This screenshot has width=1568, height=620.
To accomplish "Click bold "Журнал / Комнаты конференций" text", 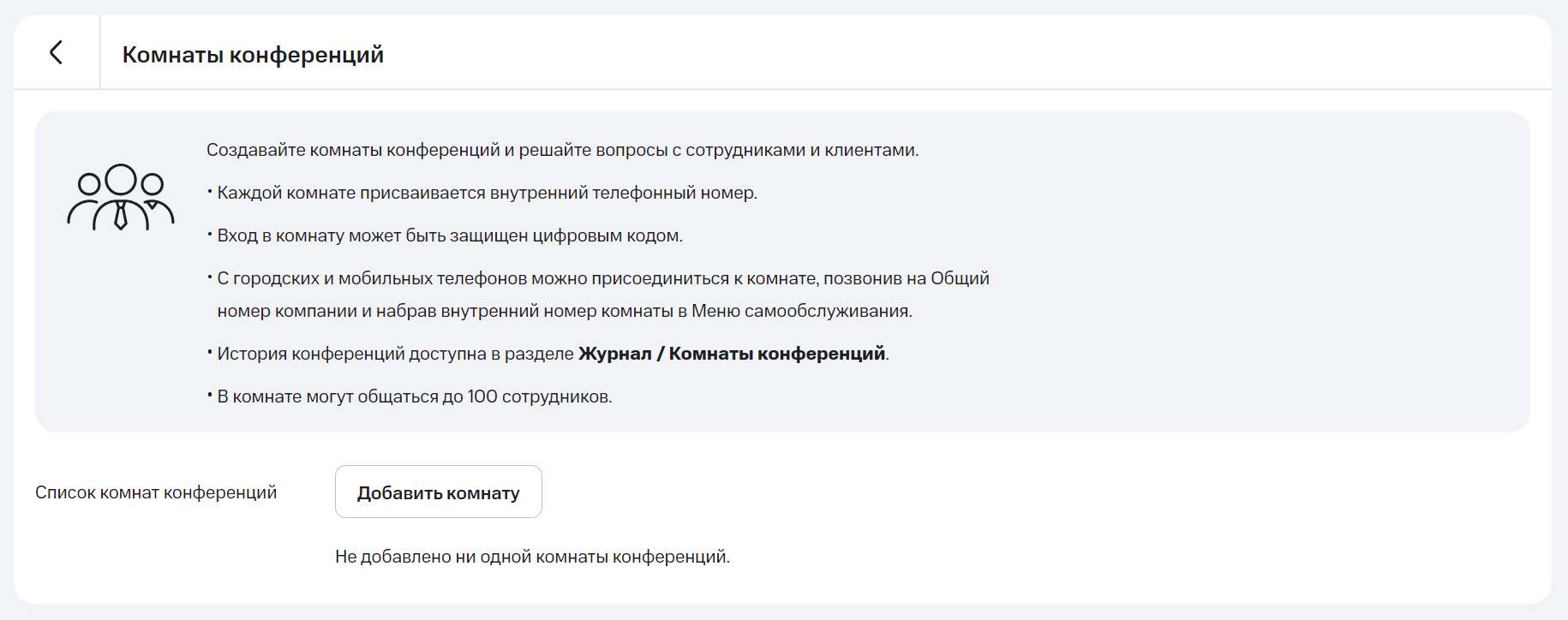I will coord(732,354).
